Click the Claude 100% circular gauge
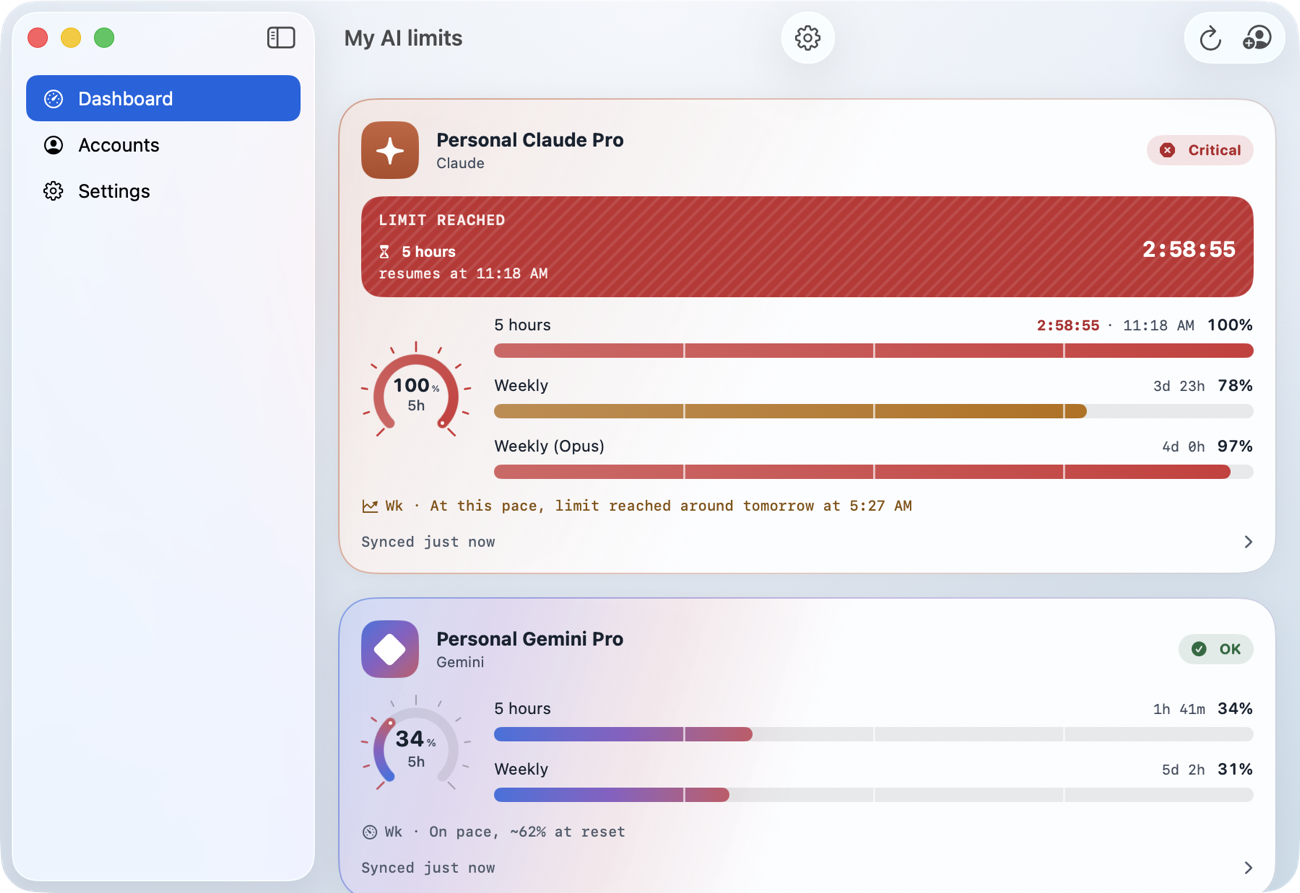The image size is (1300, 893). 416,392
